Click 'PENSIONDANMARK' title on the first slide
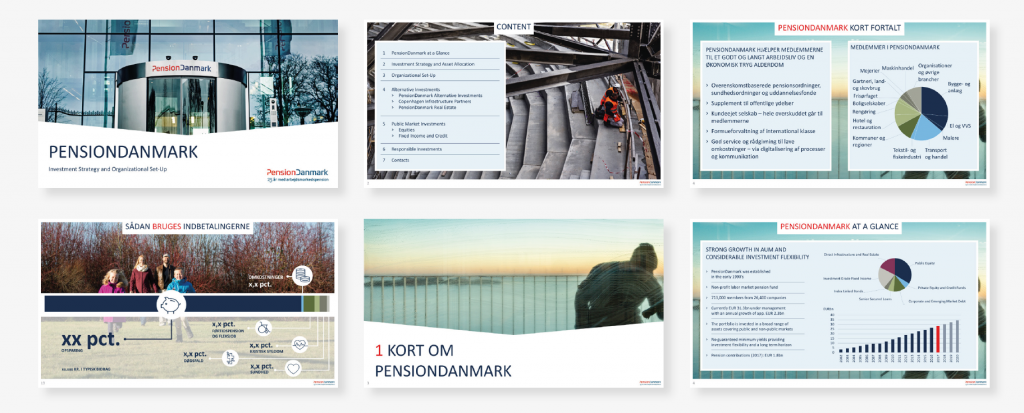 pos(123,152)
